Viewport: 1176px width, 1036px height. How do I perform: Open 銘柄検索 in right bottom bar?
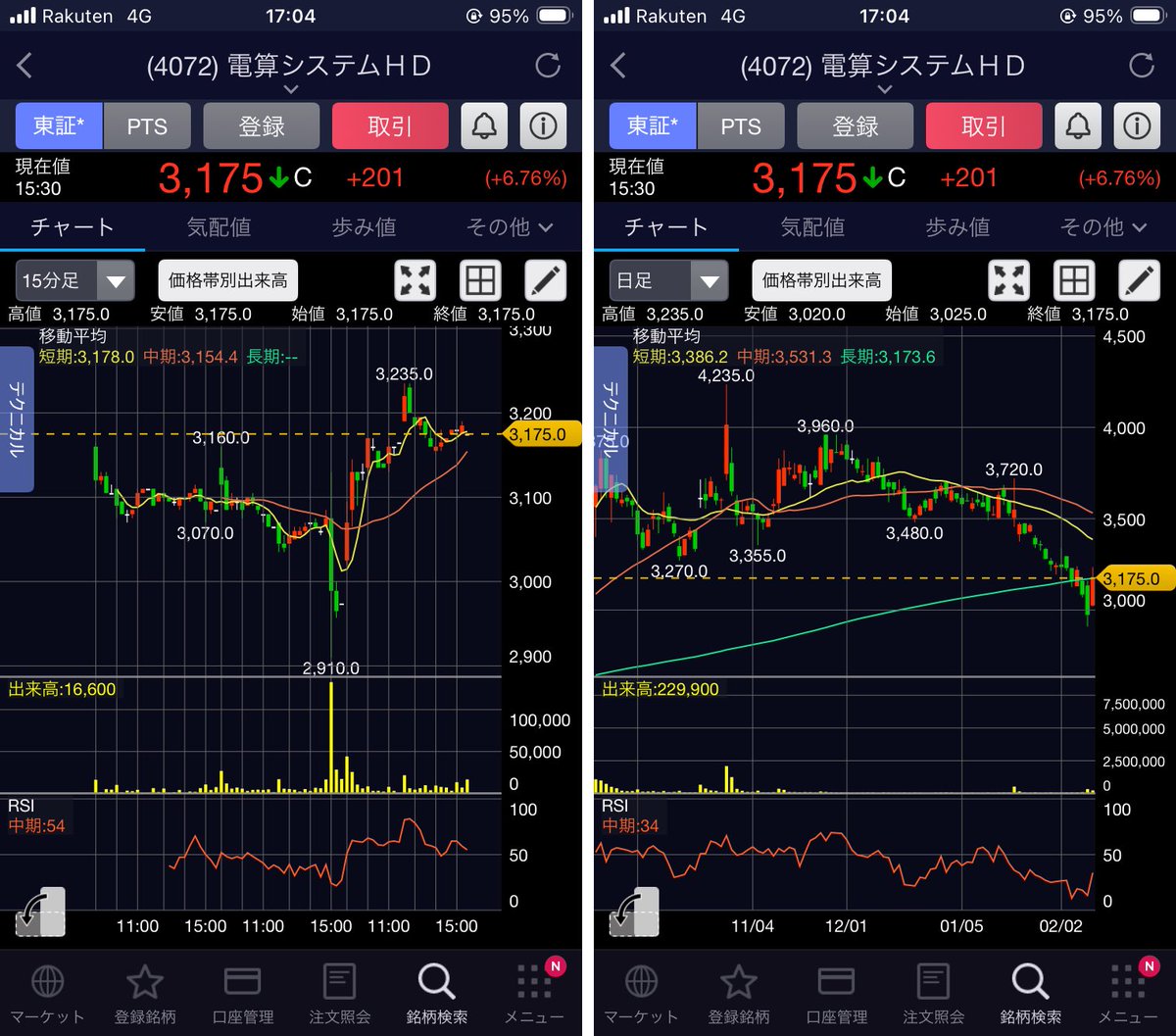[1030, 993]
